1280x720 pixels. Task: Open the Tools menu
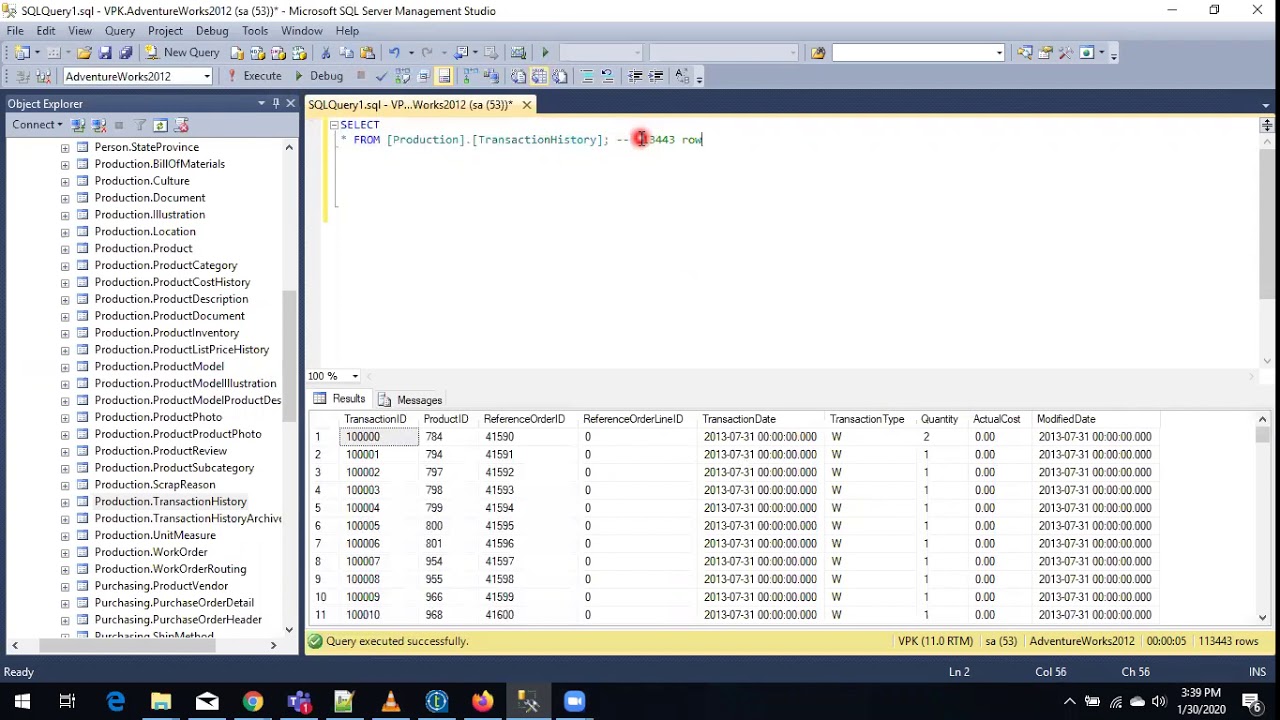(255, 31)
